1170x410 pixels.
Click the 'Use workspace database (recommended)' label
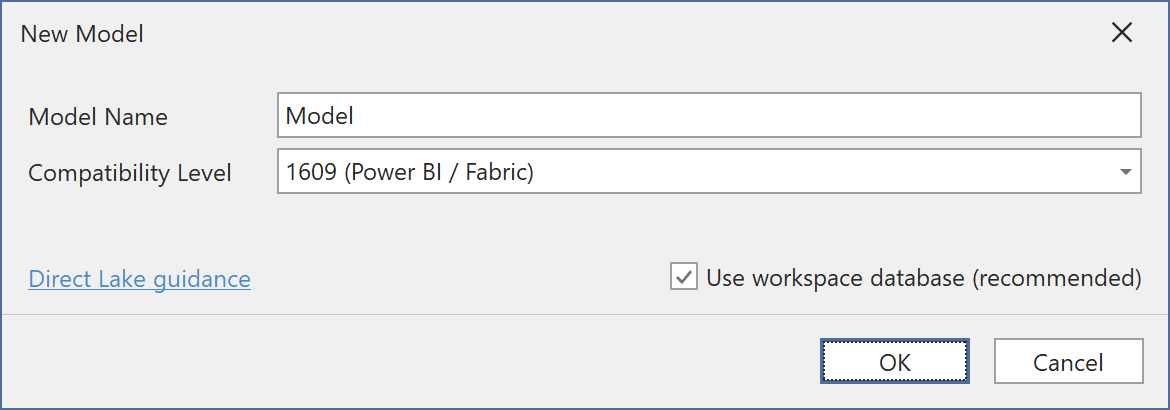pyautogui.click(x=923, y=277)
